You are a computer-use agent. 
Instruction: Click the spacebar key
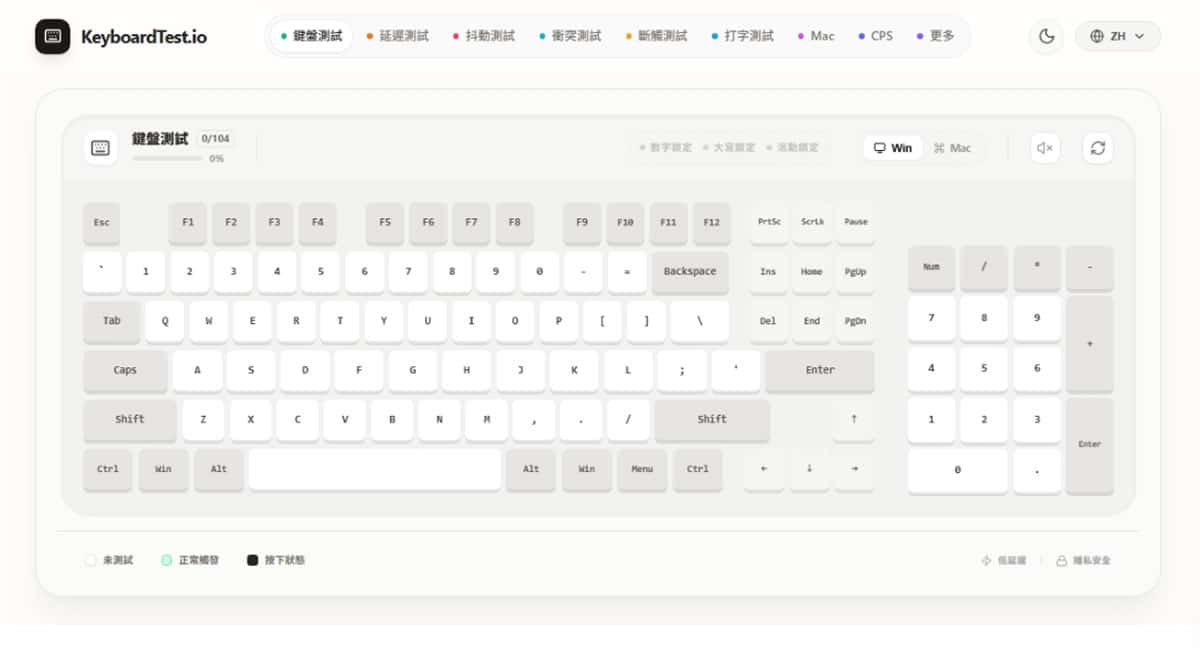tap(374, 469)
